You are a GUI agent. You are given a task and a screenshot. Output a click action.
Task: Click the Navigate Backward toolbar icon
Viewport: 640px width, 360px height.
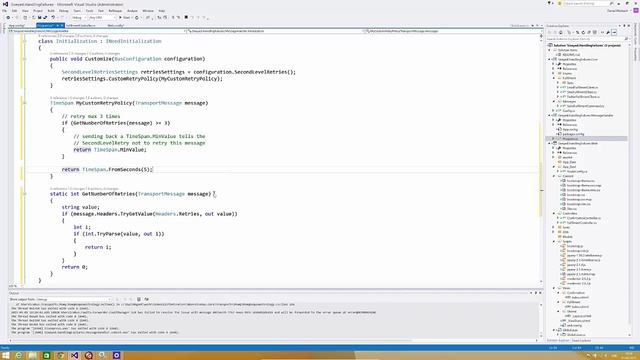[x=8, y=18]
